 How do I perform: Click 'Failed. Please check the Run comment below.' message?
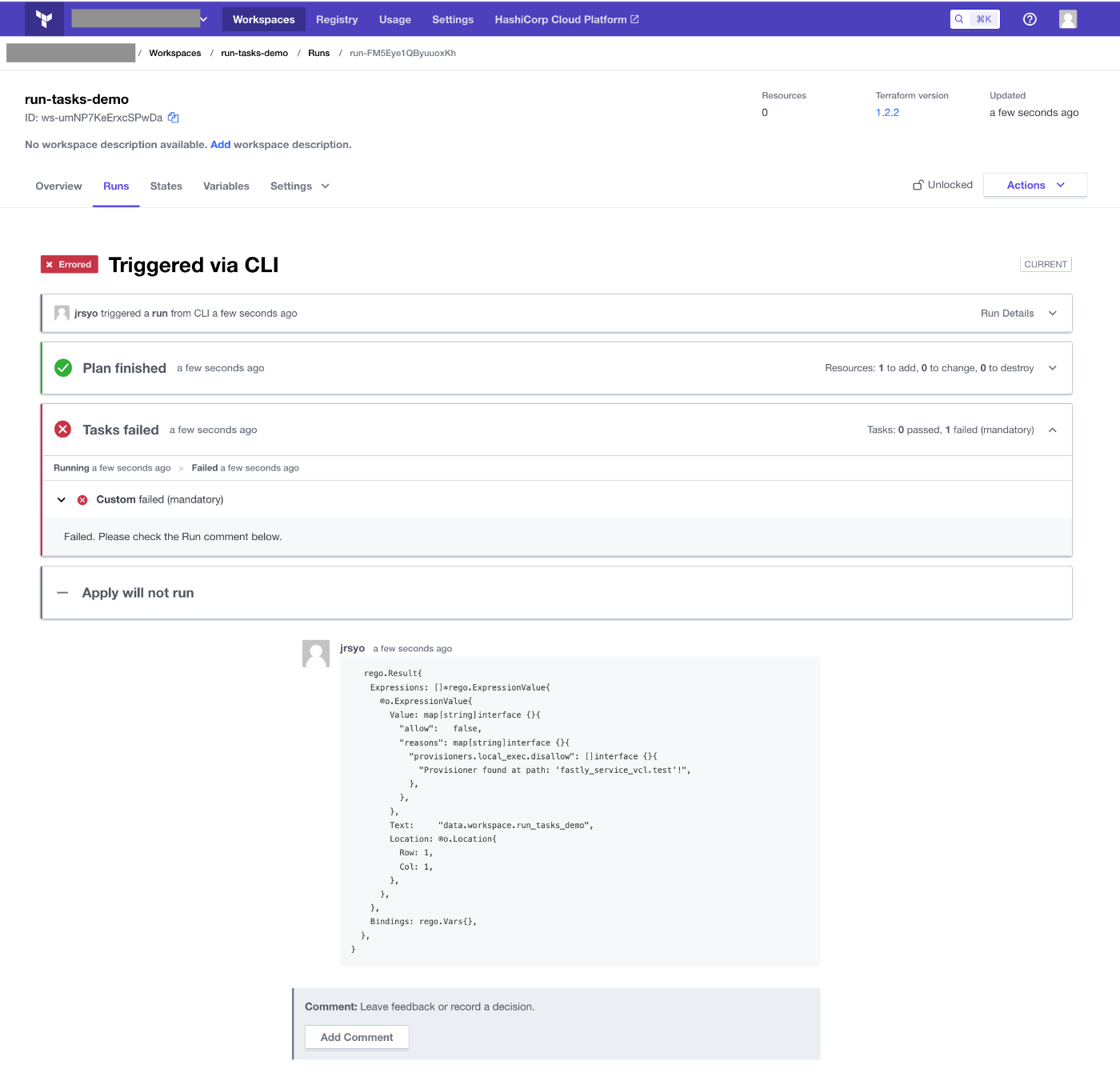[173, 537]
